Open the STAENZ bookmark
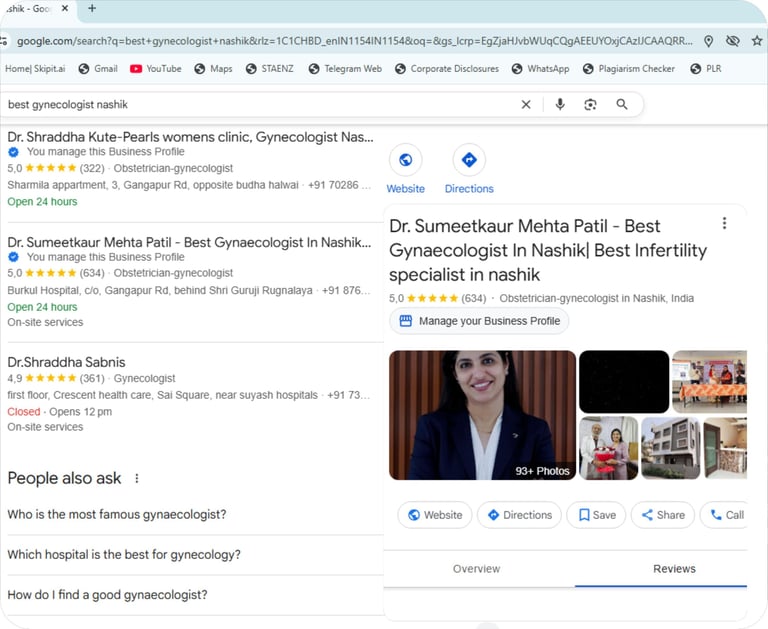768x629 pixels. point(270,69)
